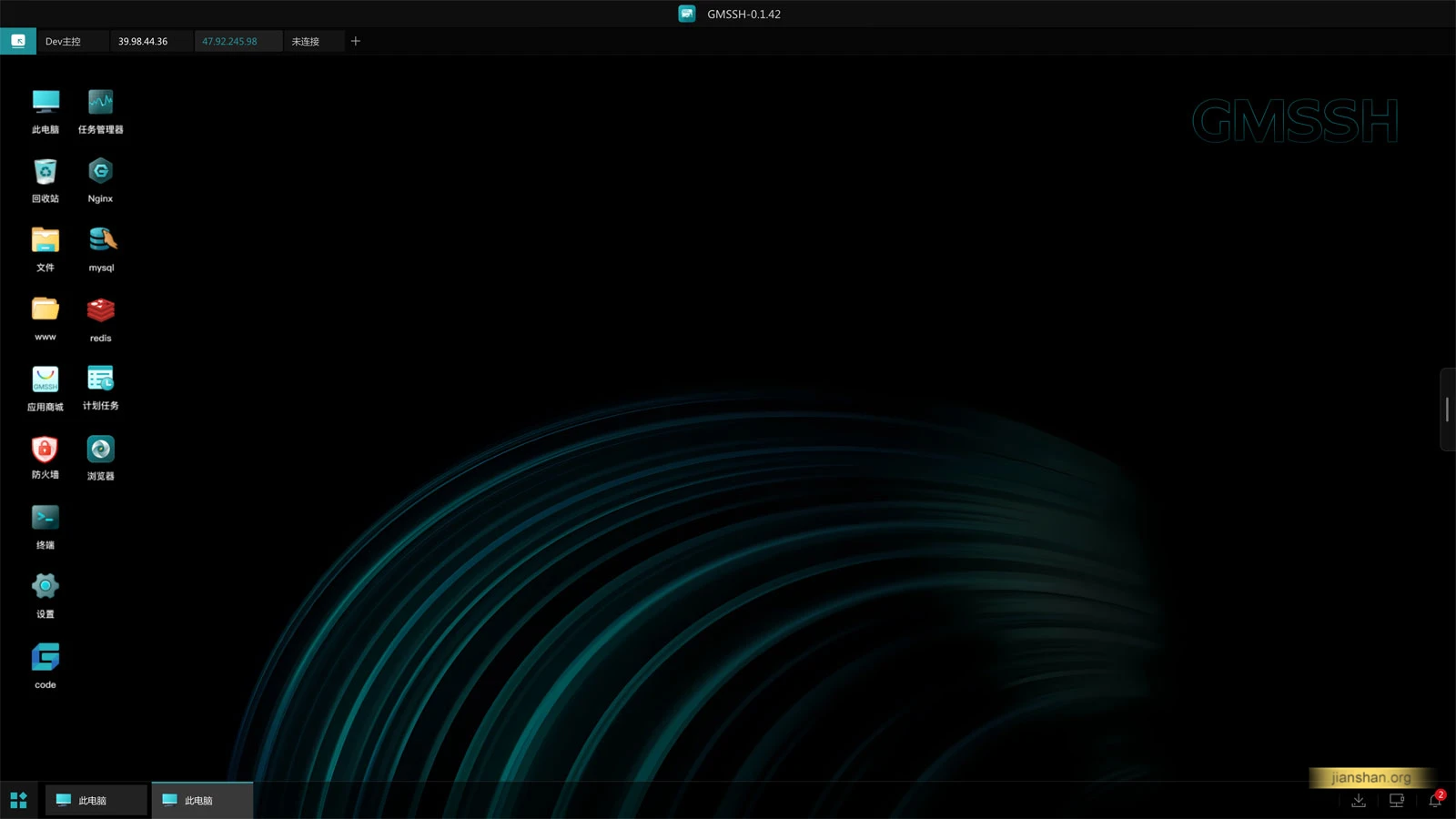Screen dimensions: 1456x819
Task: Launch the 浏览器 browser icon
Action: click(100, 457)
